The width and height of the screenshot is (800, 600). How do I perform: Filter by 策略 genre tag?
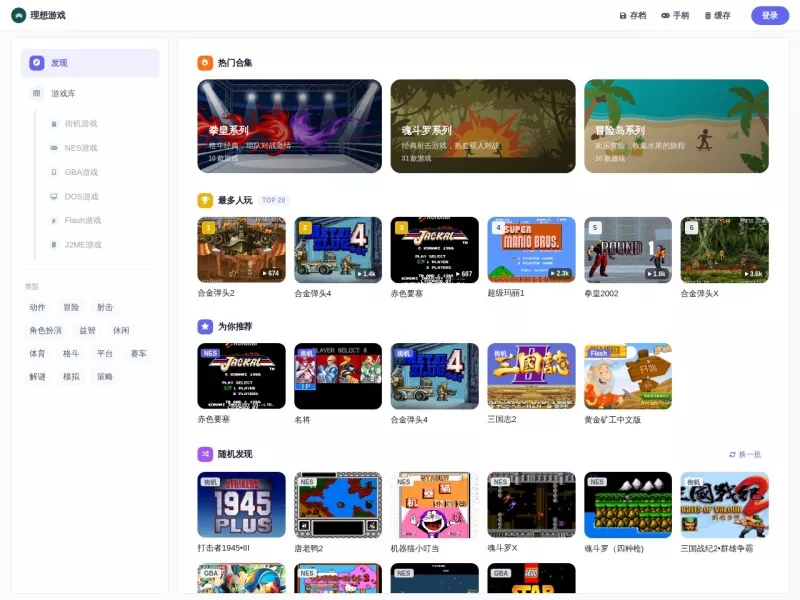tap(105, 377)
